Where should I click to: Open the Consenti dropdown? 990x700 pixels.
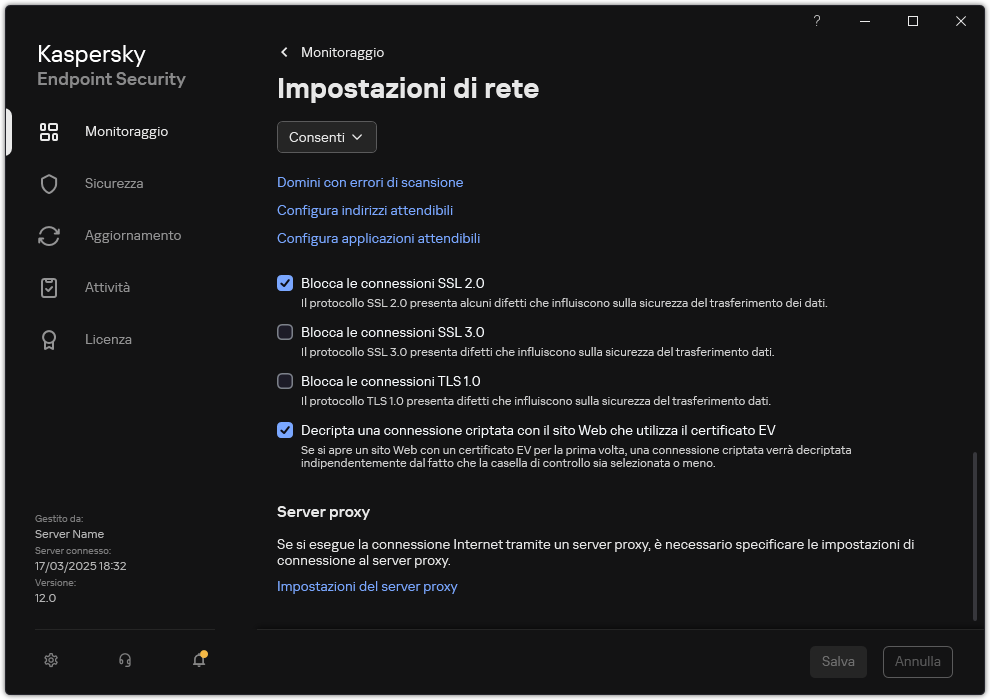[326, 137]
